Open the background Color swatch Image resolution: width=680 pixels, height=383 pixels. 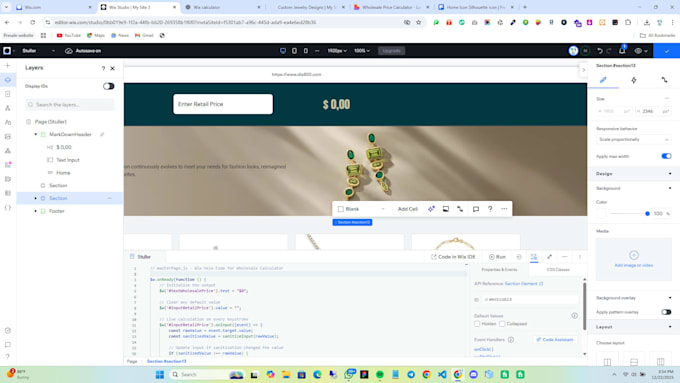click(601, 213)
